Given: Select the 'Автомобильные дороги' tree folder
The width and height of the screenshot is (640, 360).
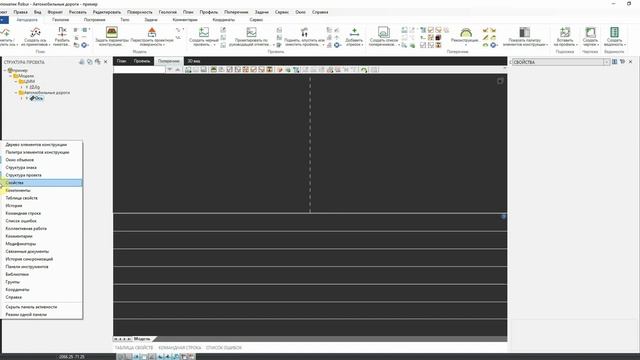Looking at the screenshot, I should pos(47,93).
